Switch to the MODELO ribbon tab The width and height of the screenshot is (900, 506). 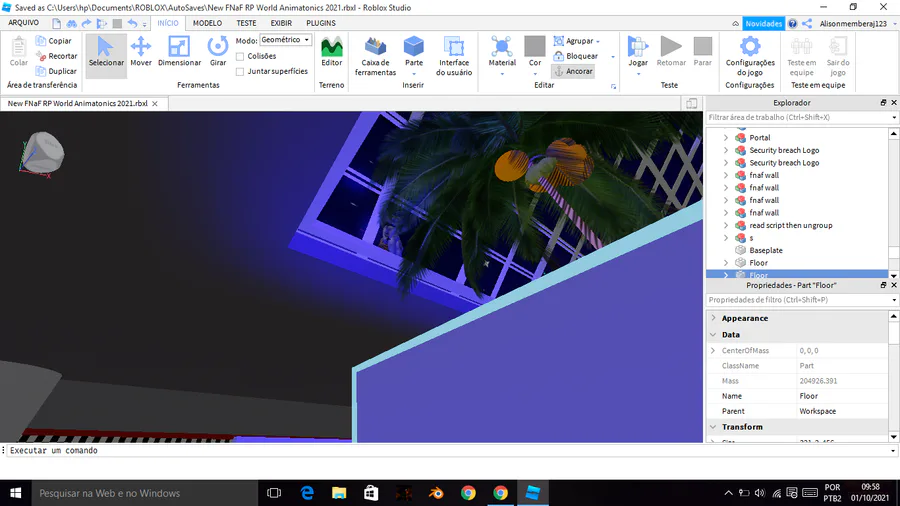[207, 23]
